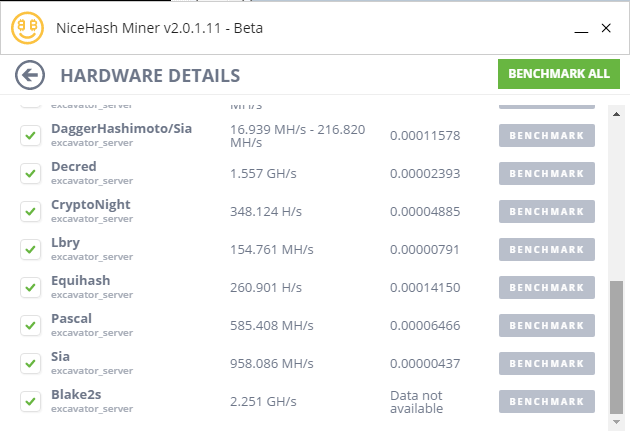Run benchmark for Lbry
The image size is (630, 442).
[547, 250]
